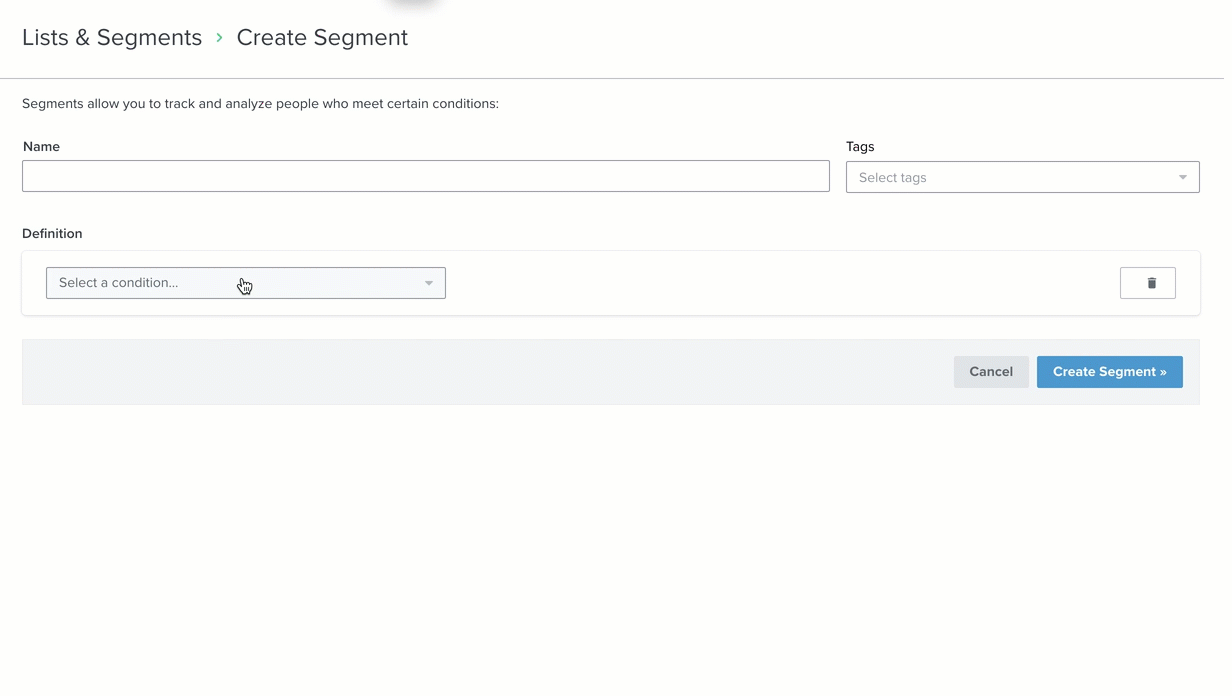Click empty space in the definition condition row

[x=780, y=283]
